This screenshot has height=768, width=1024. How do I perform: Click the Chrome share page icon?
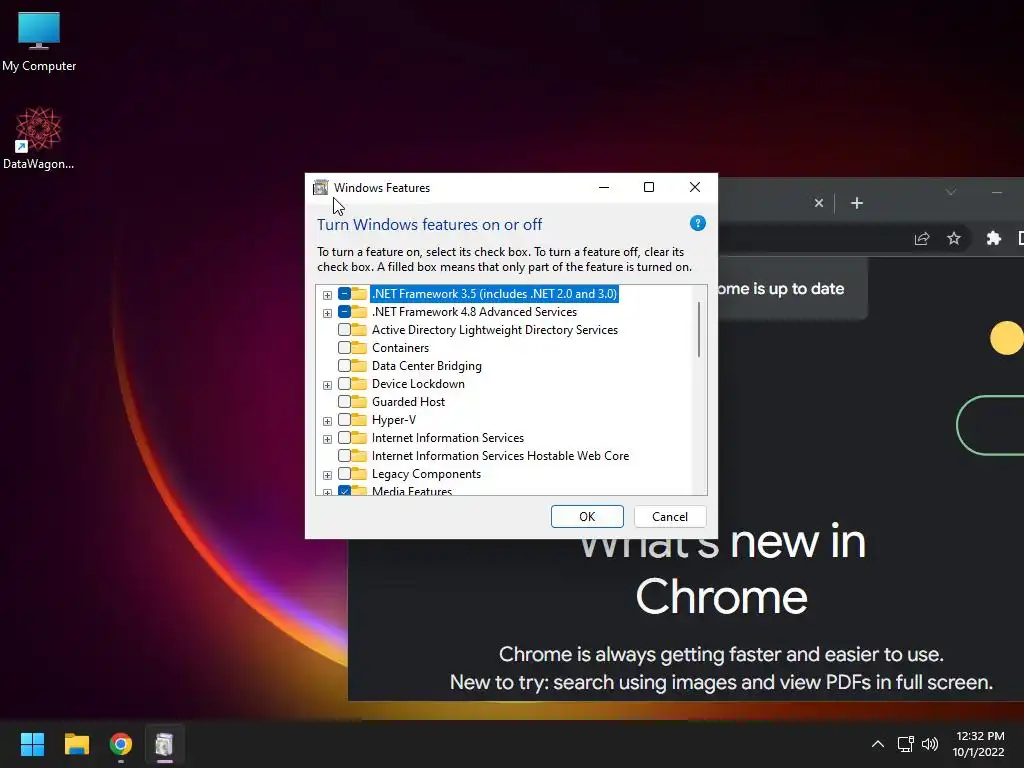coord(921,238)
